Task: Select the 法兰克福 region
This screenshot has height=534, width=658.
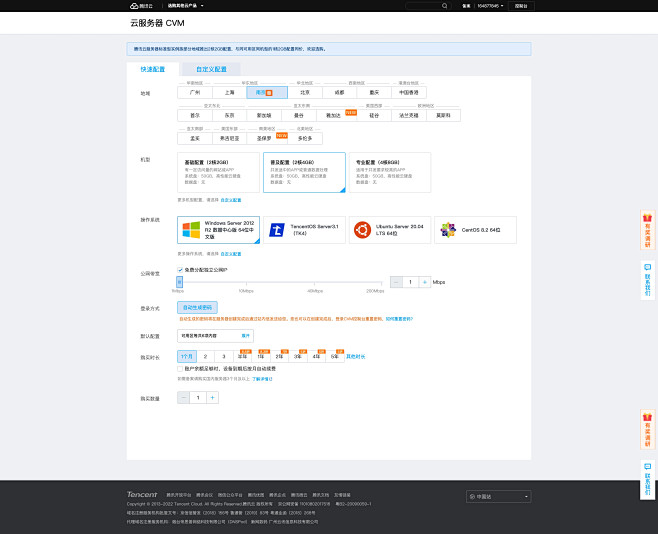Action: coord(409,115)
